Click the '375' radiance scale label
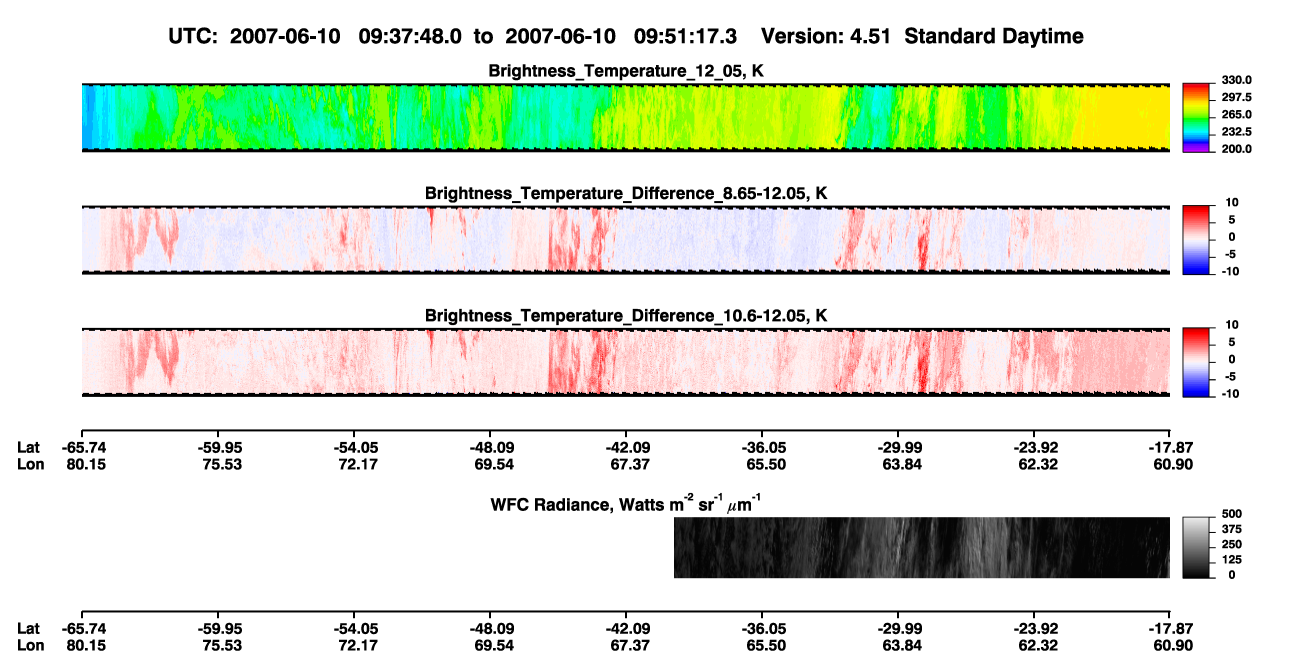This screenshot has height=667, width=1300. 1232,529
